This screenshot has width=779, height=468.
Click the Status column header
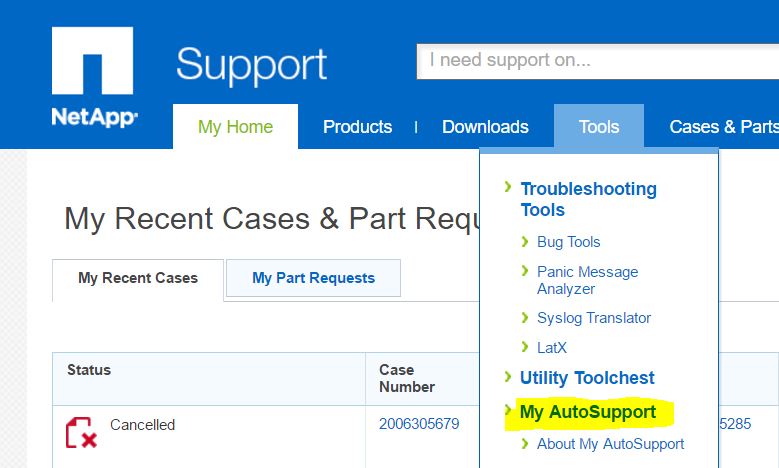(x=89, y=370)
